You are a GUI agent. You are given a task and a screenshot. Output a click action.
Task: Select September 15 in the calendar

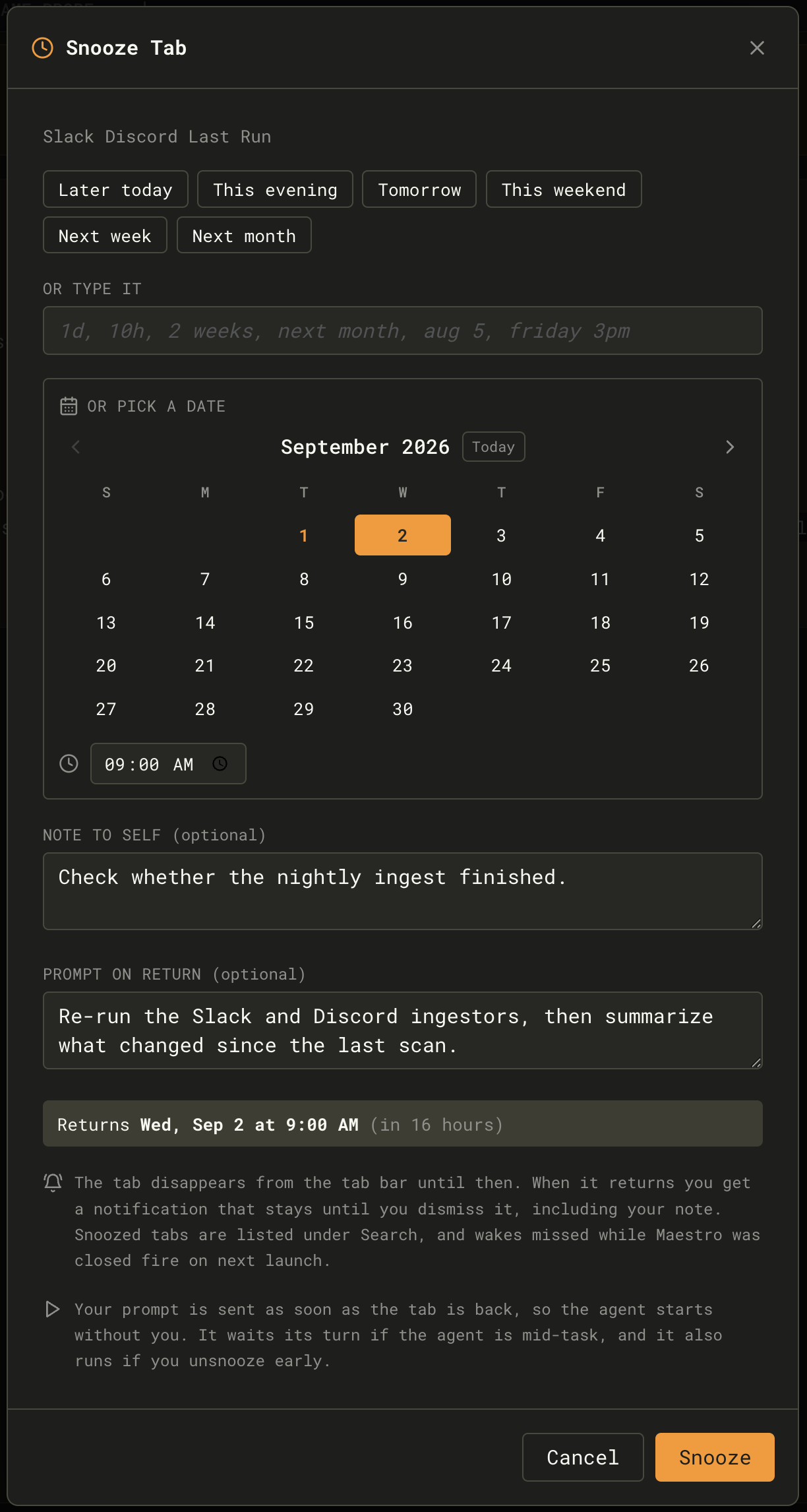click(304, 622)
